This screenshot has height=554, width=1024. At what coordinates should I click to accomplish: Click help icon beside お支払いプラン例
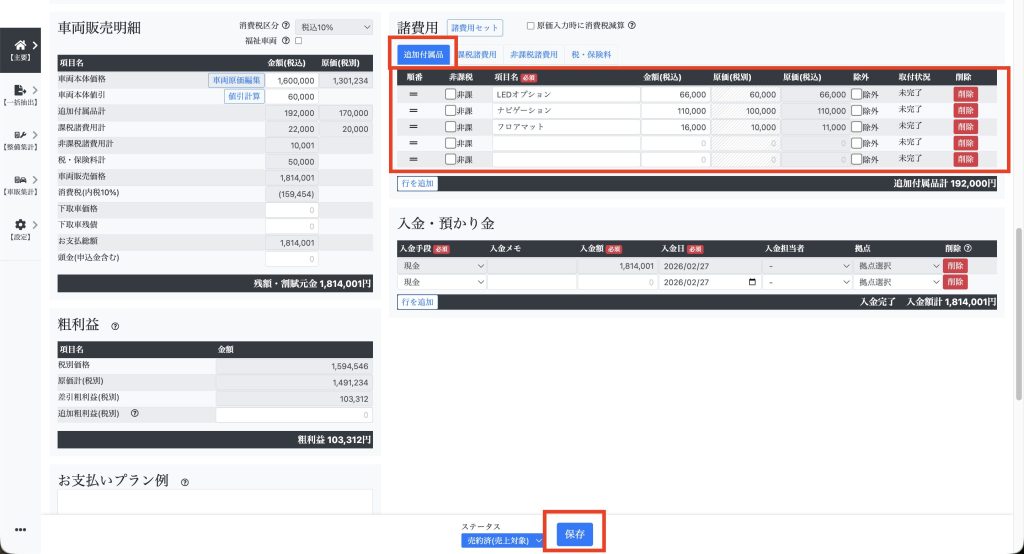click(184, 481)
